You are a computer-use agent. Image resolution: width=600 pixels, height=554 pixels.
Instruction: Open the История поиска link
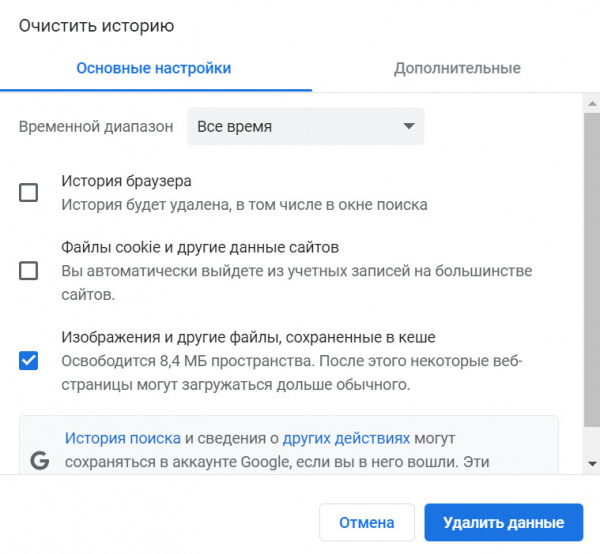(123, 438)
